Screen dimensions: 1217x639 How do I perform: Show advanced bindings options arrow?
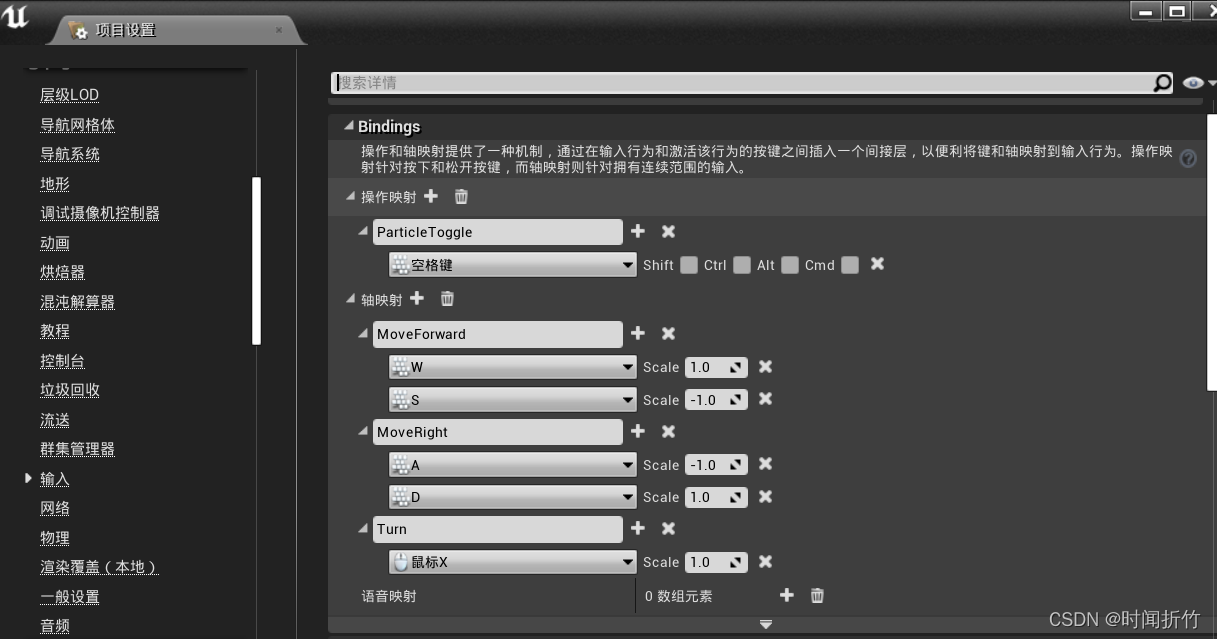(x=766, y=624)
